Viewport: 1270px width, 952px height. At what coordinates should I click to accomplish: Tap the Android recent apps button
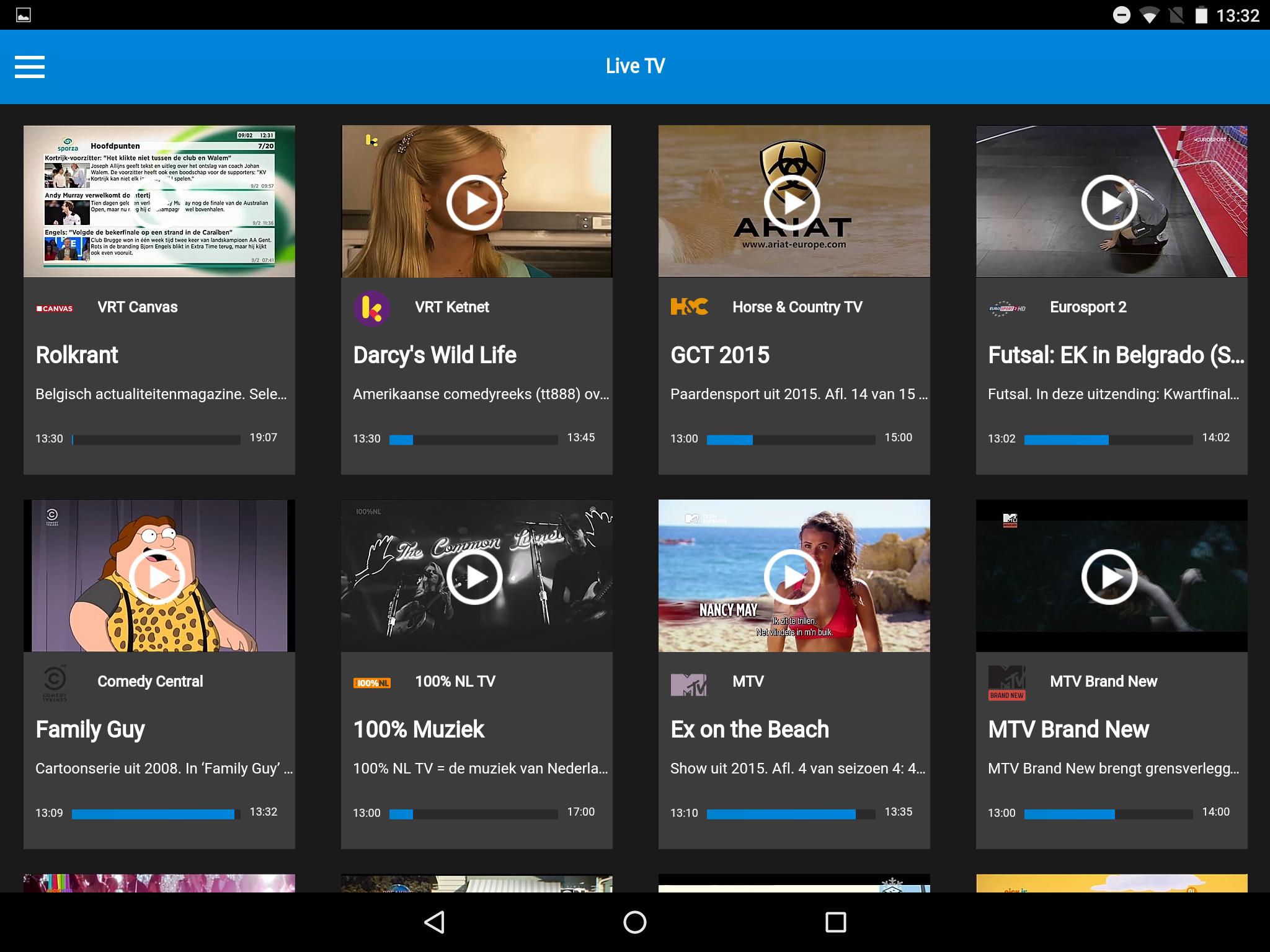[x=836, y=922]
